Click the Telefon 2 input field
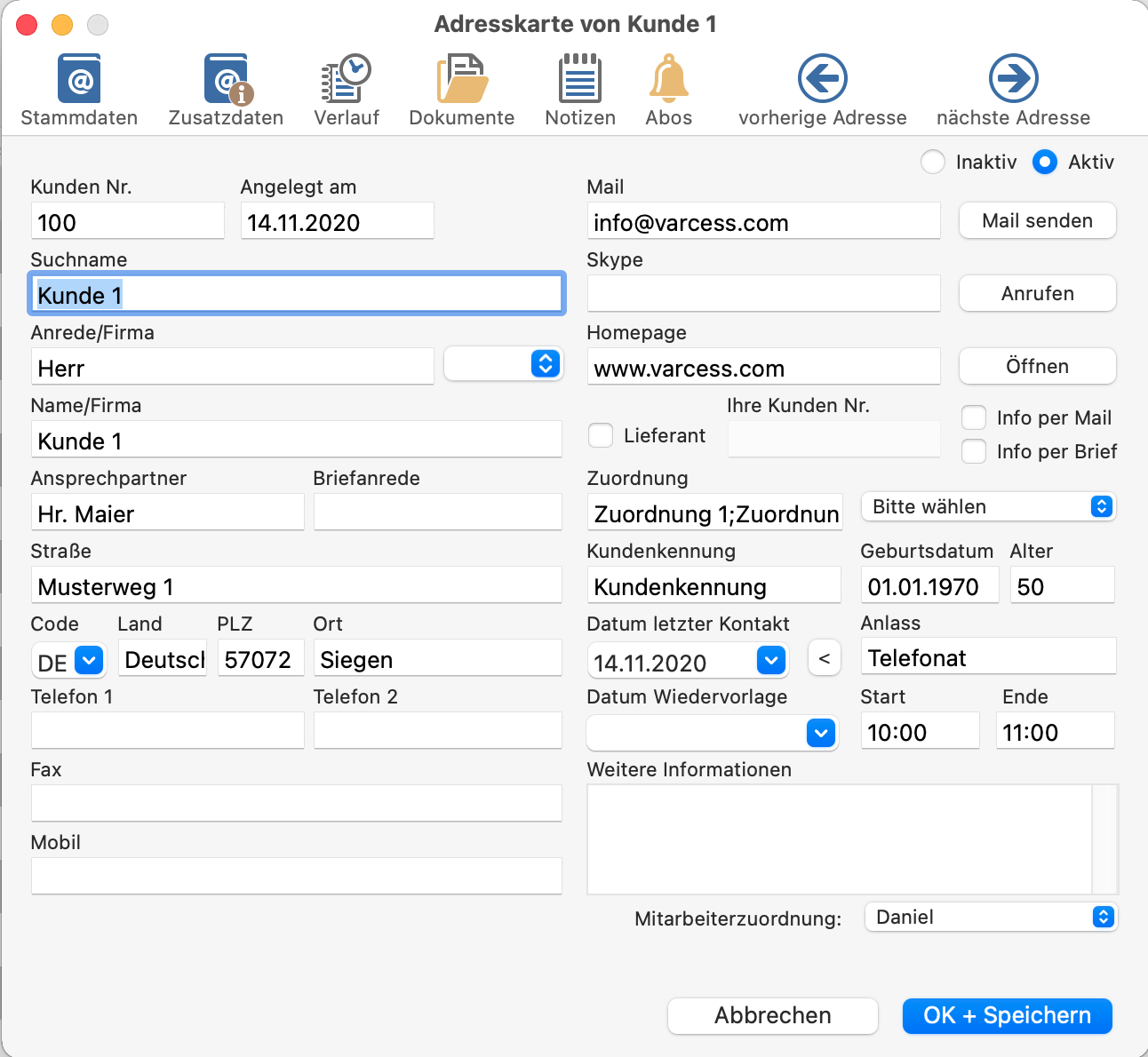Viewport: 1148px width, 1057px height. click(438, 730)
